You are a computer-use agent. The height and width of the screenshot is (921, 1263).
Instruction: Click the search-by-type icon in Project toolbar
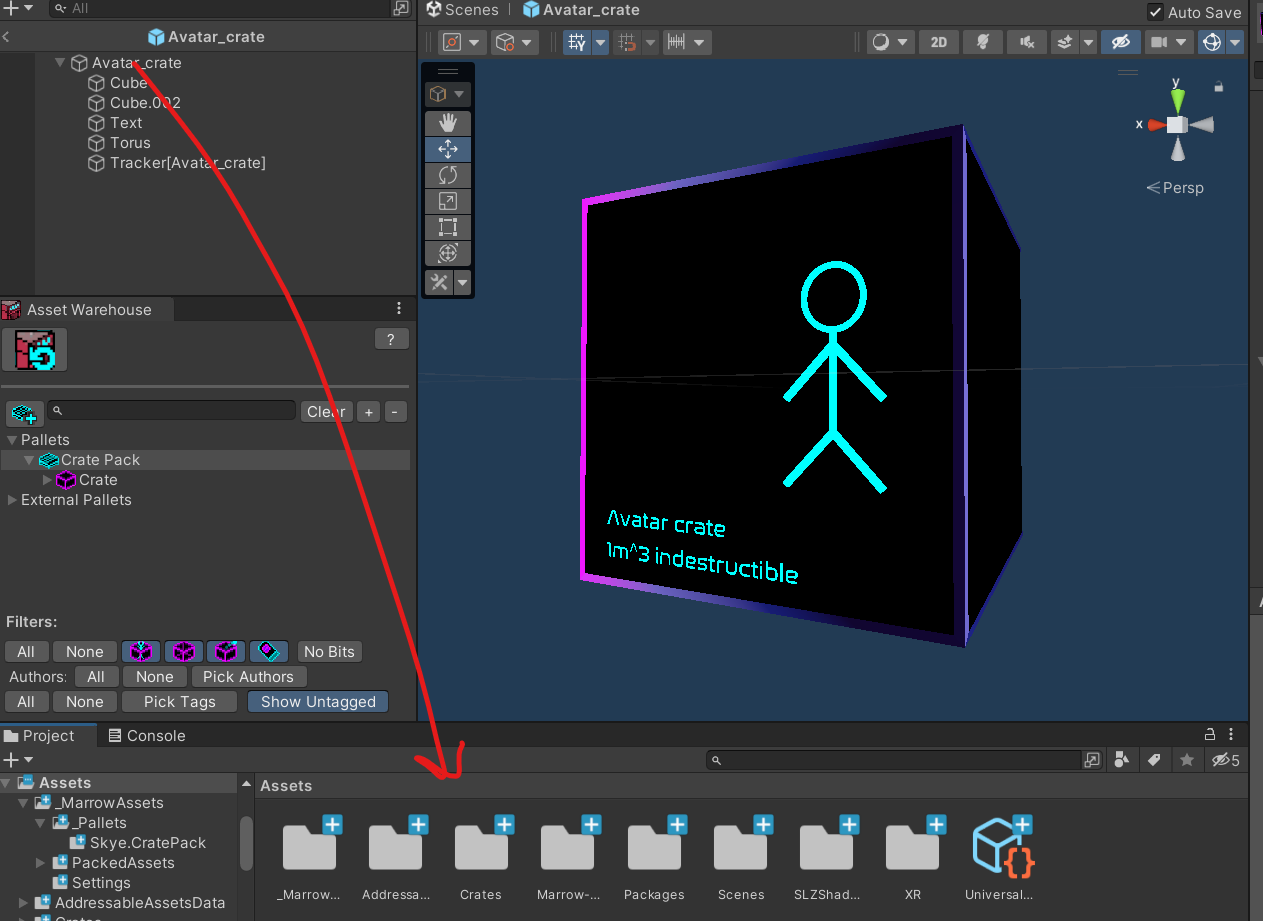1122,760
